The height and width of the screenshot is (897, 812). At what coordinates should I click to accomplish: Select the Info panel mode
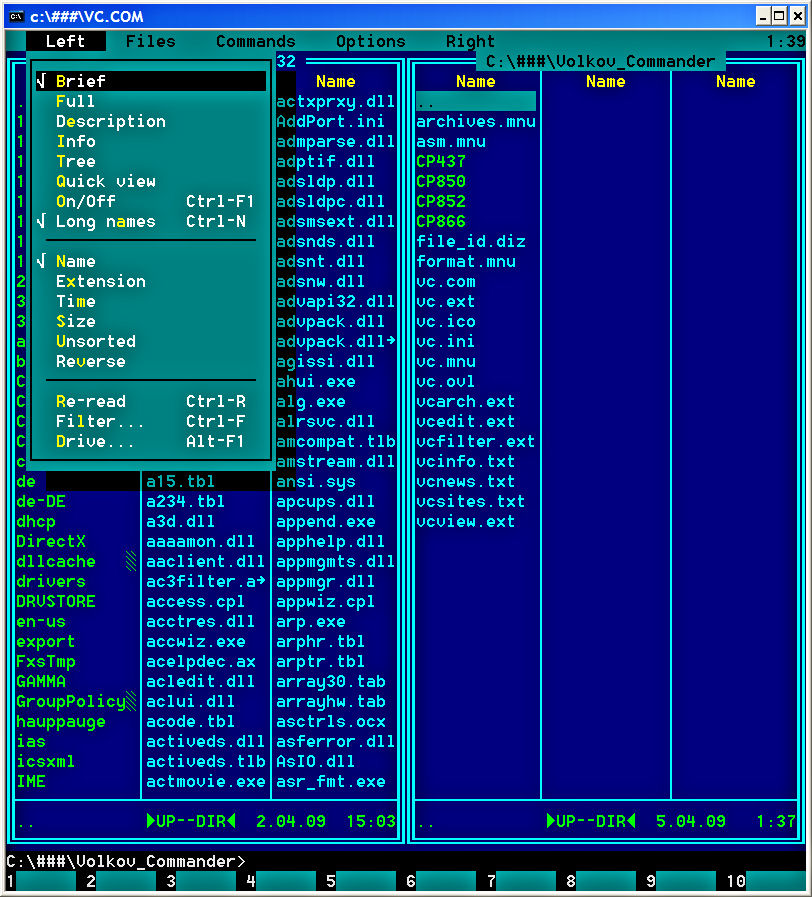(x=151, y=141)
